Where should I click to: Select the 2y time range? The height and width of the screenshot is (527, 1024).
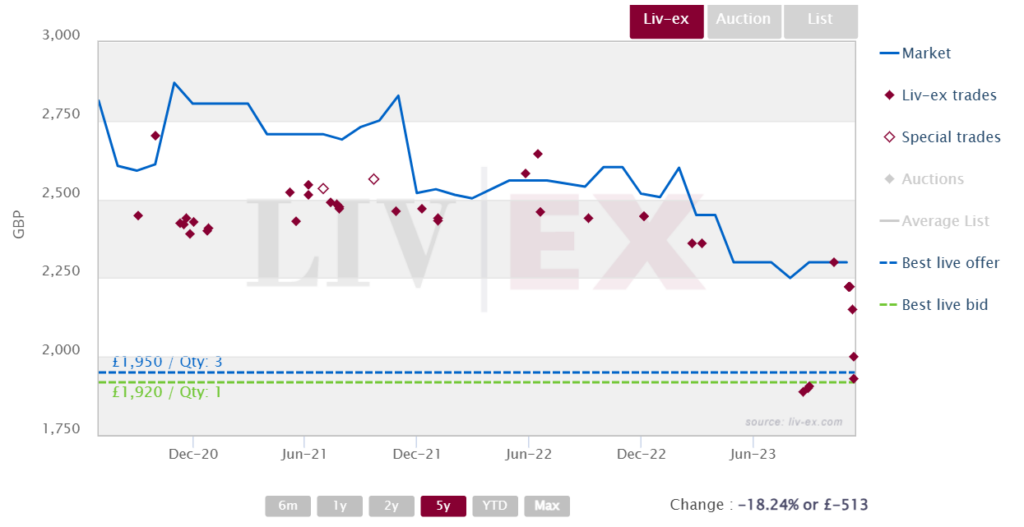pos(391,506)
